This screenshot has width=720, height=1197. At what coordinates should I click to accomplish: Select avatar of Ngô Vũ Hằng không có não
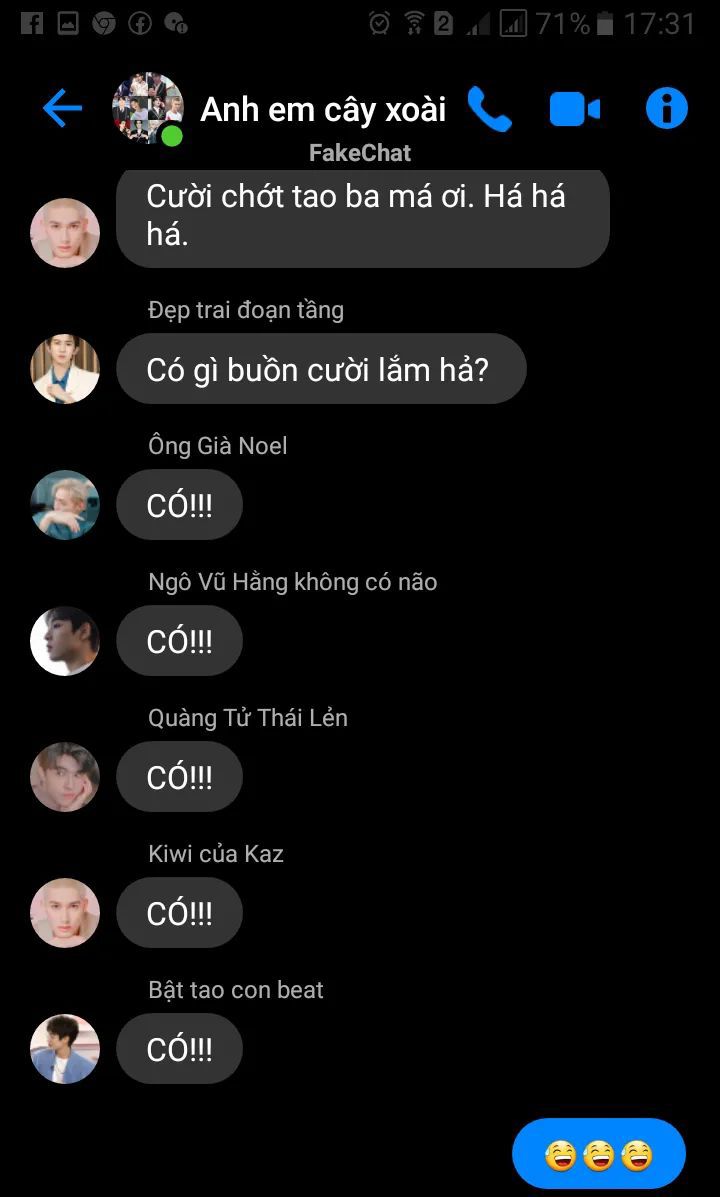click(65, 640)
